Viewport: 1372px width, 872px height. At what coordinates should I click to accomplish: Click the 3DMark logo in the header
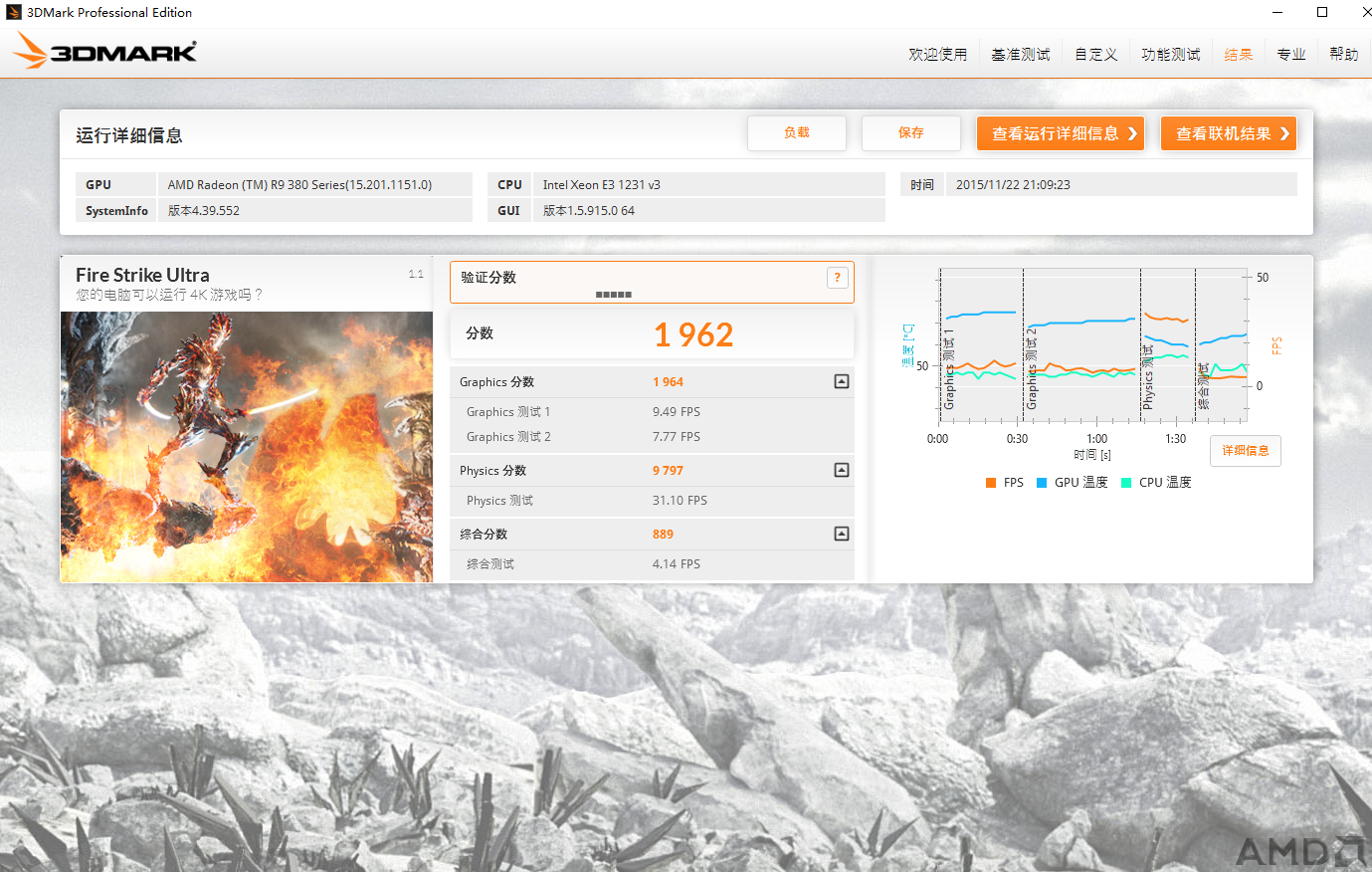105,51
